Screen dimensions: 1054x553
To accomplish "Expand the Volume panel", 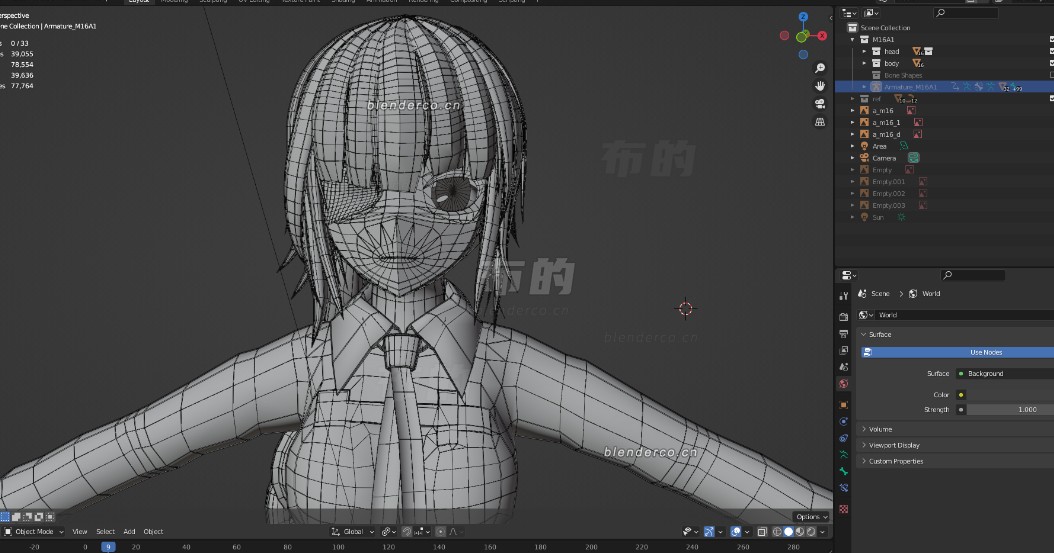I will tap(864, 429).
